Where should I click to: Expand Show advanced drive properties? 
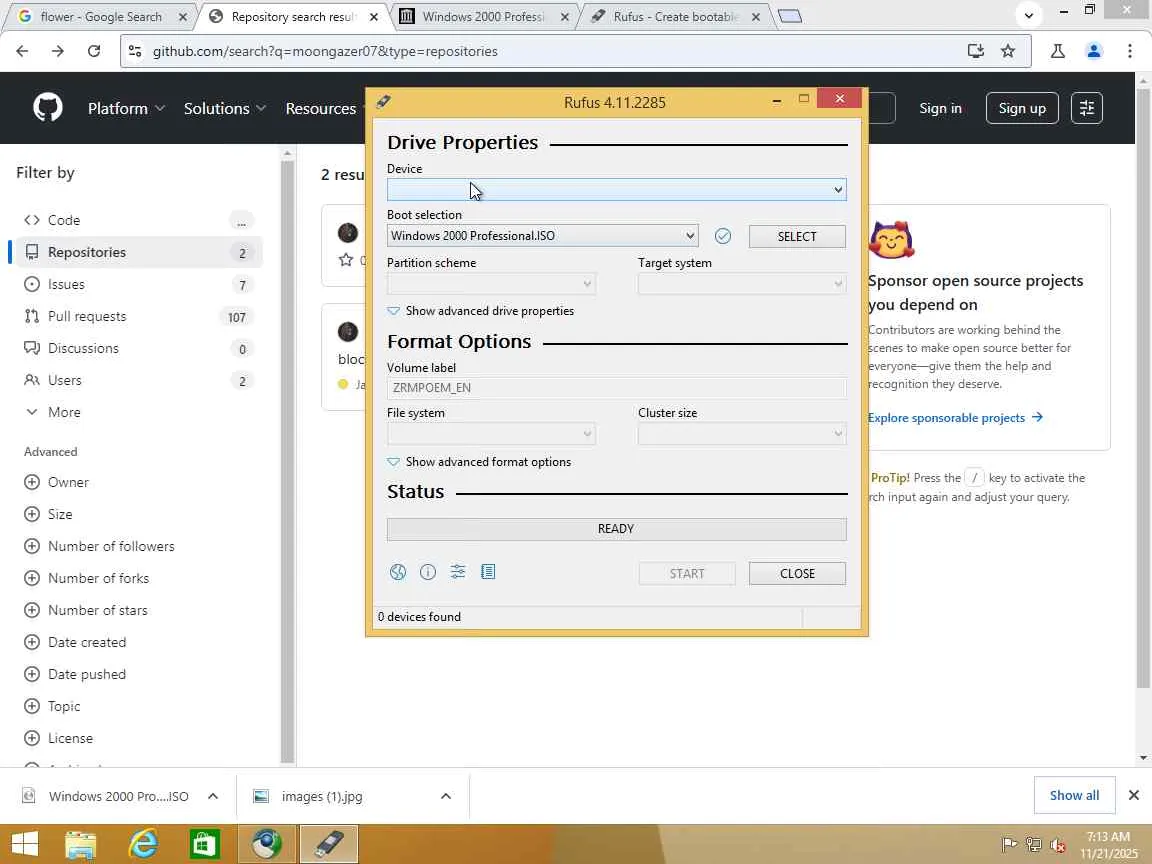(480, 311)
